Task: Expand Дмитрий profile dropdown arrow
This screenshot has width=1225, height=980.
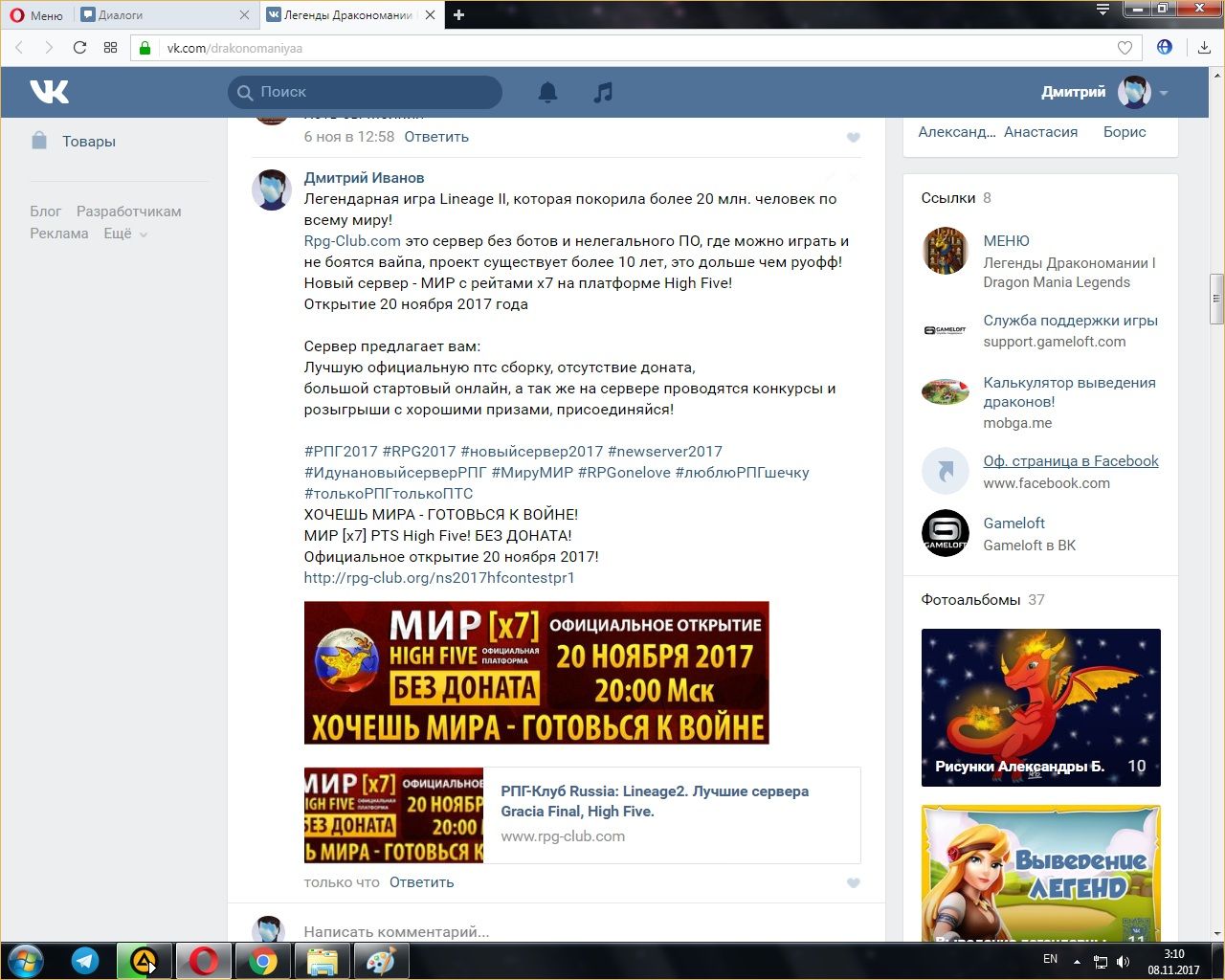Action: coord(1164,93)
